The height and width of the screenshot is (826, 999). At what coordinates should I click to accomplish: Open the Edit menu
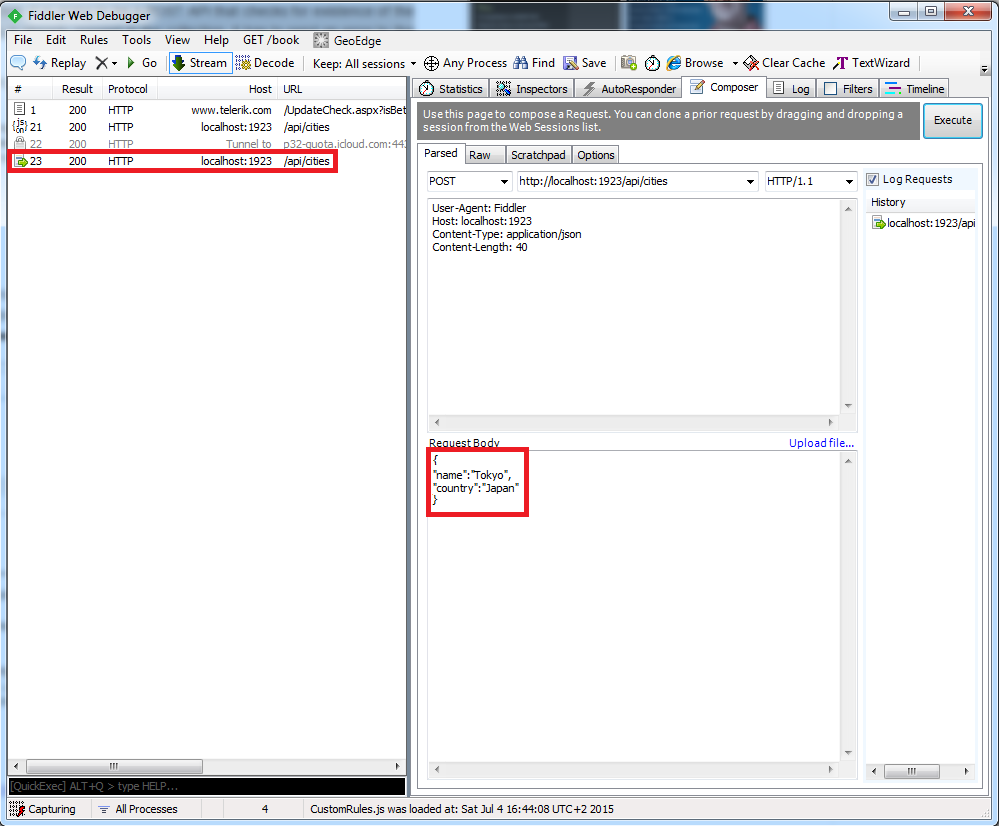click(56, 40)
